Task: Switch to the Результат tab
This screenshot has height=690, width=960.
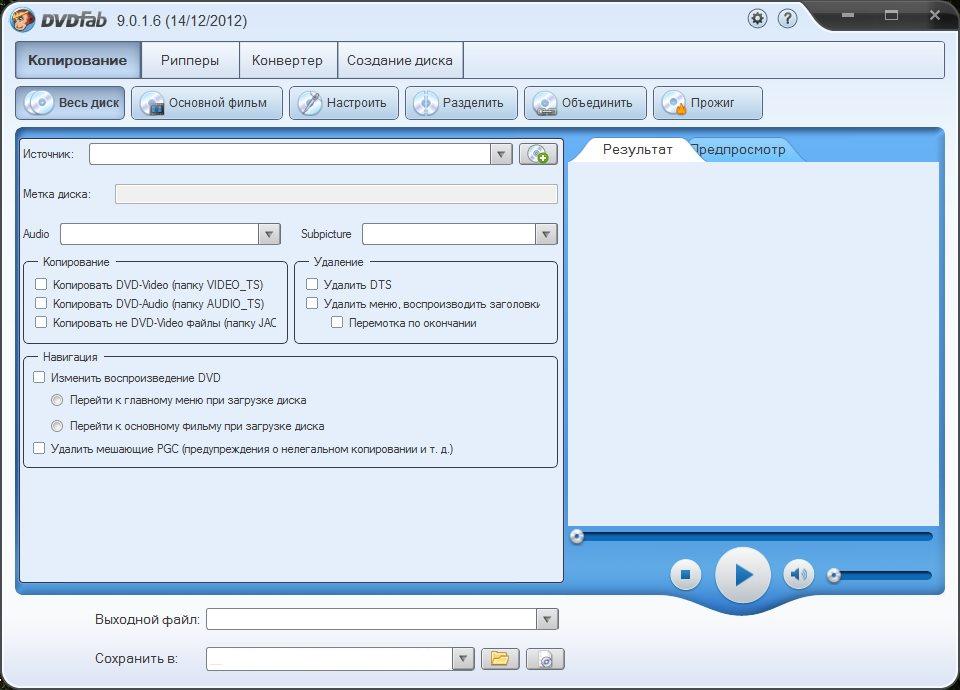Action: (x=637, y=149)
